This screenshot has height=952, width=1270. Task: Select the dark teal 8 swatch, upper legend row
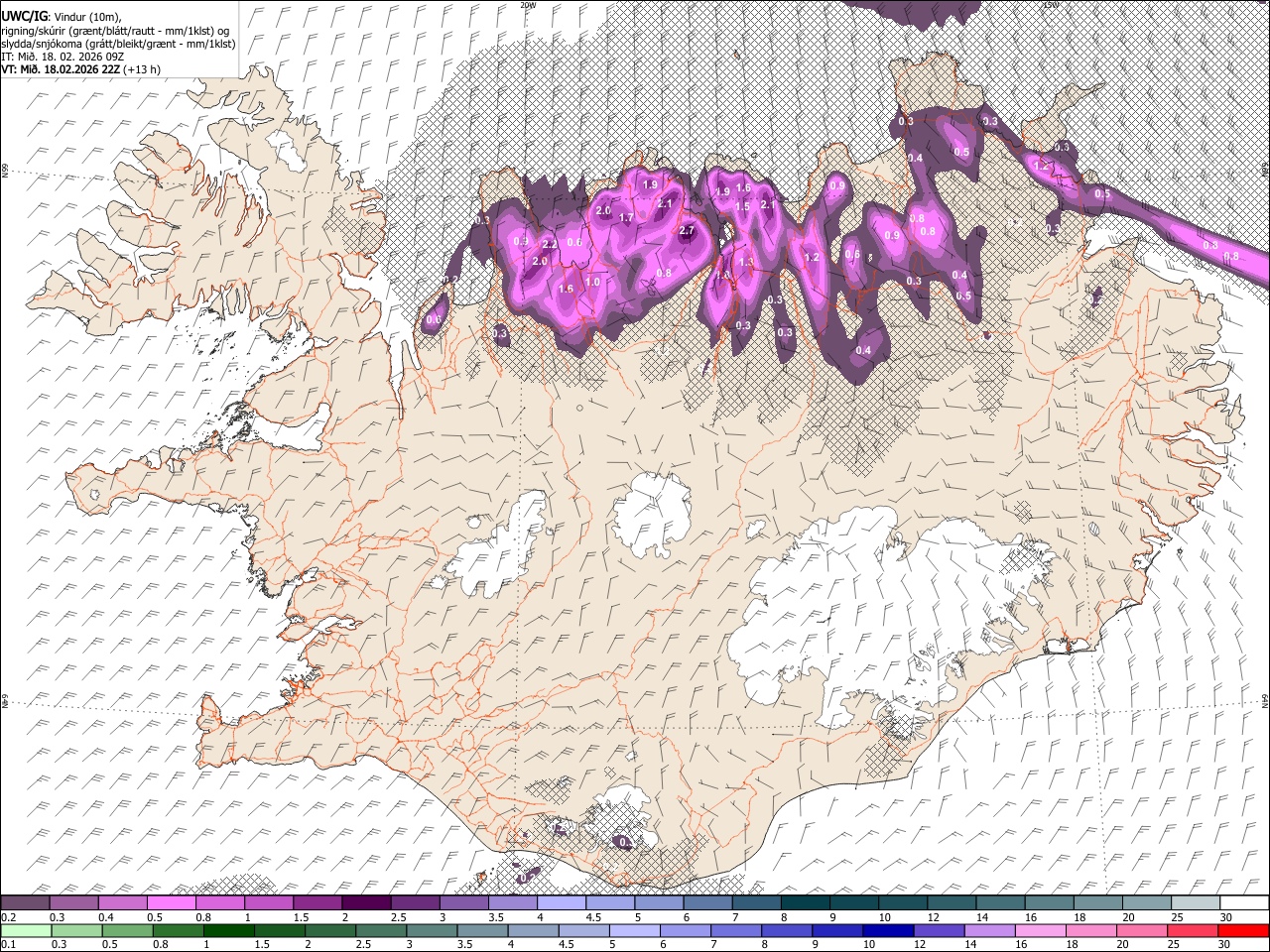coord(806,902)
